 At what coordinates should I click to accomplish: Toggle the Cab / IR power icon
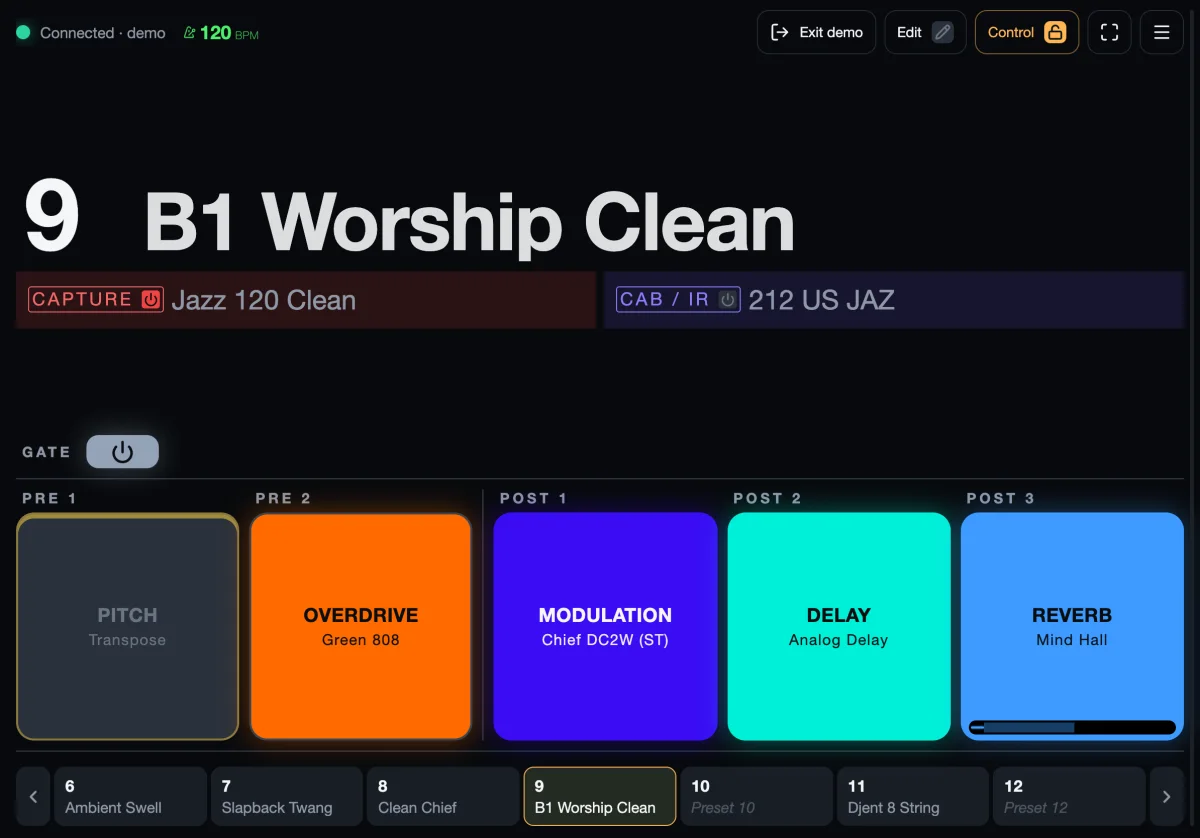pyautogui.click(x=728, y=299)
